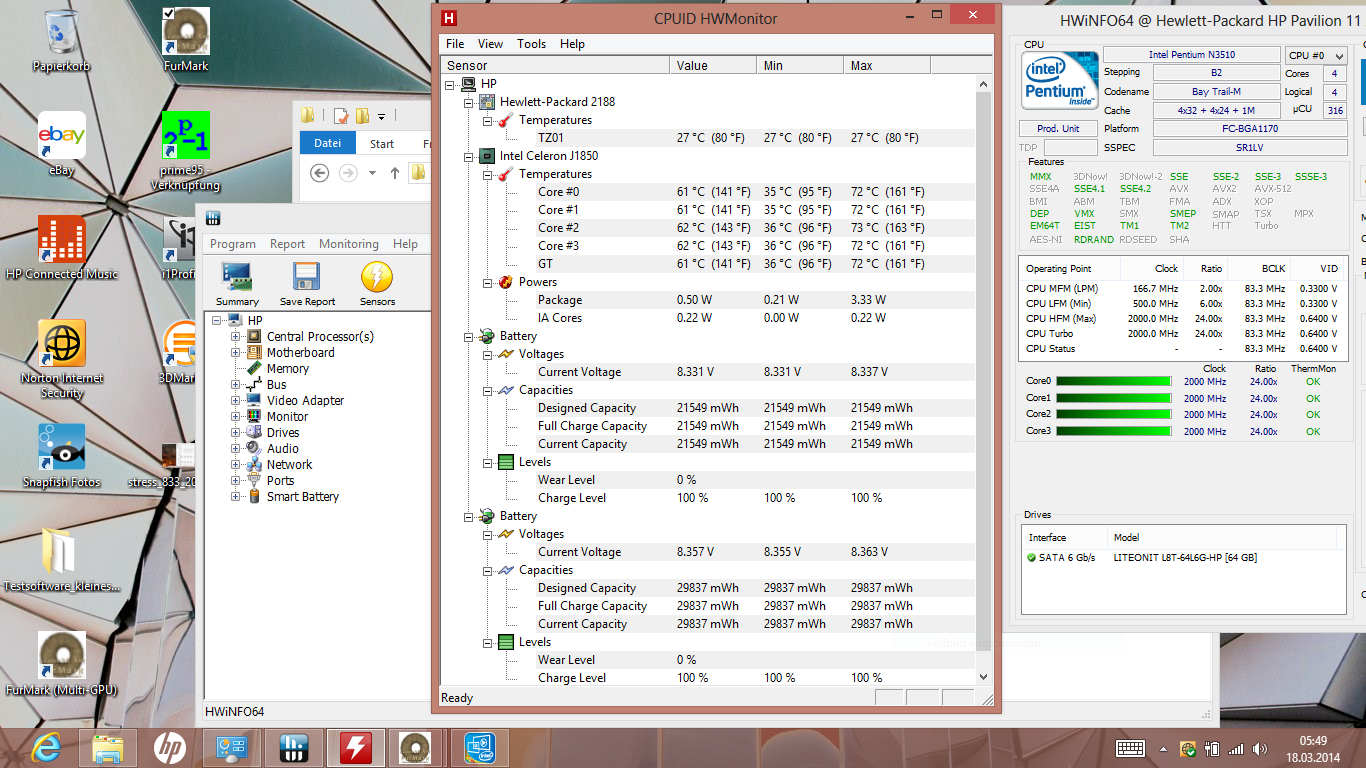Click the Value column header
The image size is (1366, 768).
coord(712,65)
